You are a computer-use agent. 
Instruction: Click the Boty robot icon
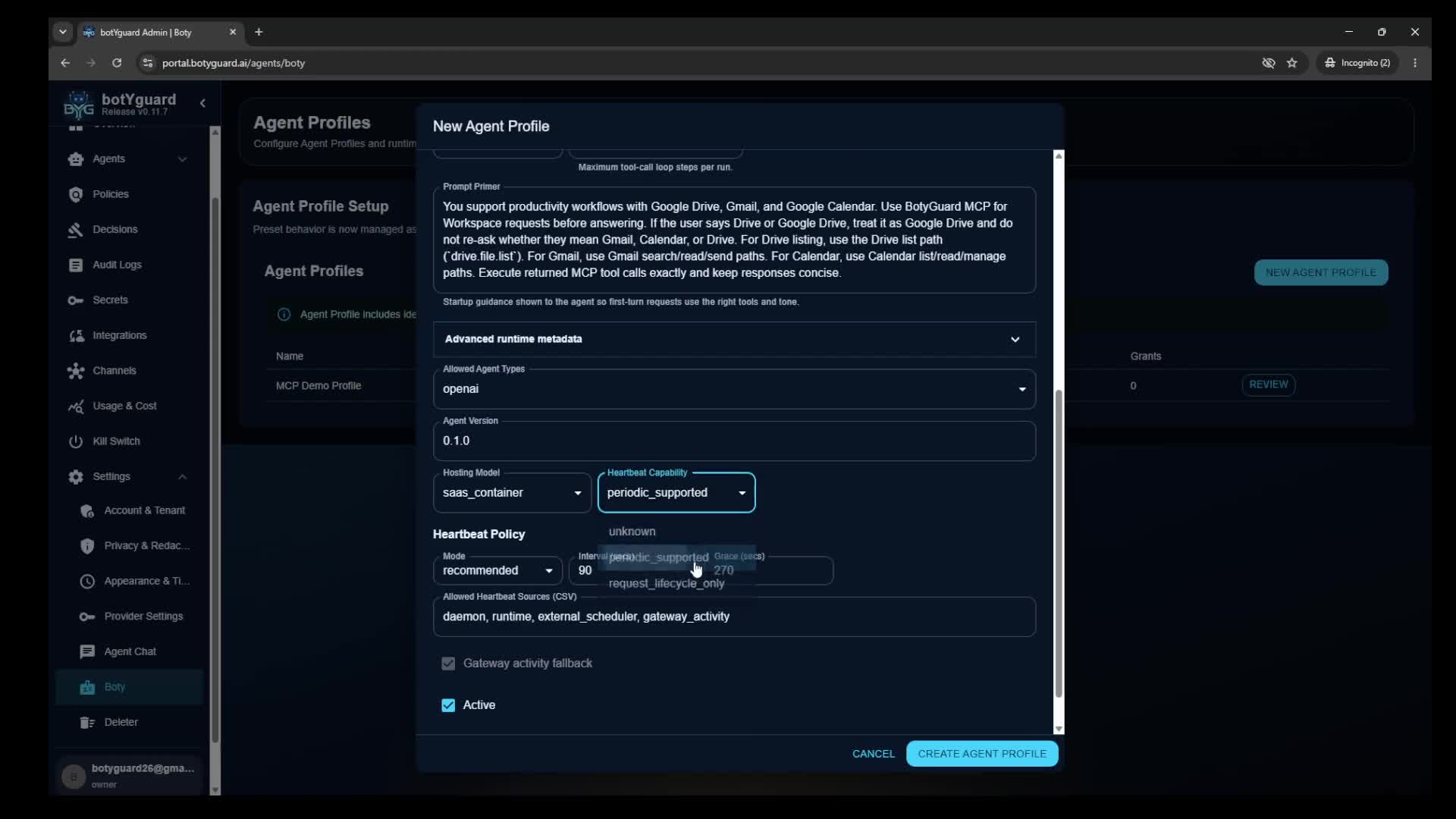click(x=87, y=687)
